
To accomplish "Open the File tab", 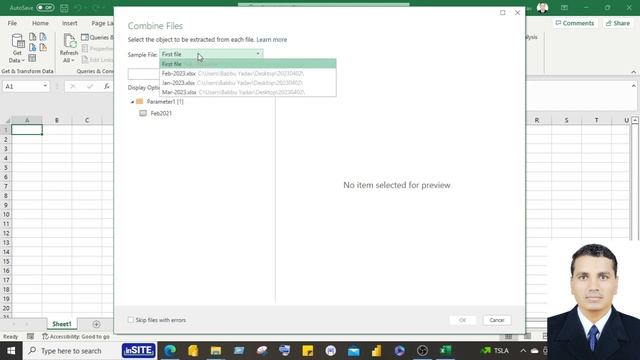I will point(12,23).
